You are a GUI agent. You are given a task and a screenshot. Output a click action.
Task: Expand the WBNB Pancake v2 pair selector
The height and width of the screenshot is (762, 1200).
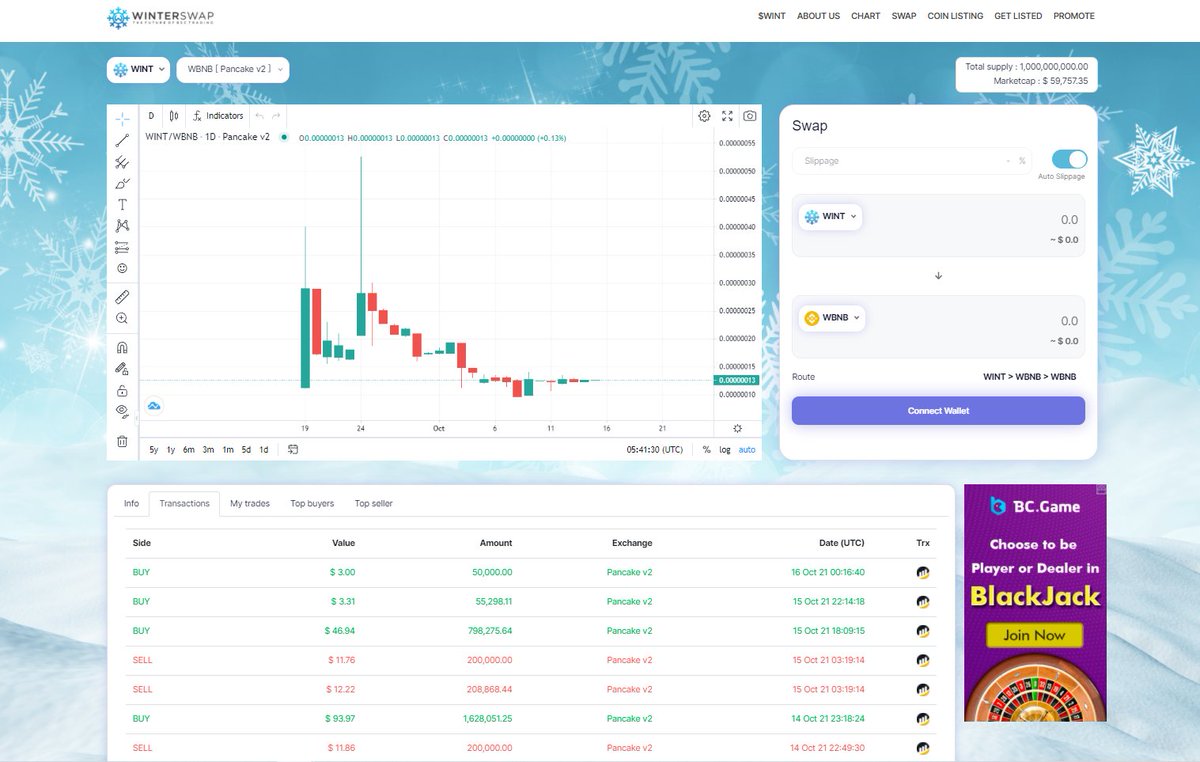233,69
